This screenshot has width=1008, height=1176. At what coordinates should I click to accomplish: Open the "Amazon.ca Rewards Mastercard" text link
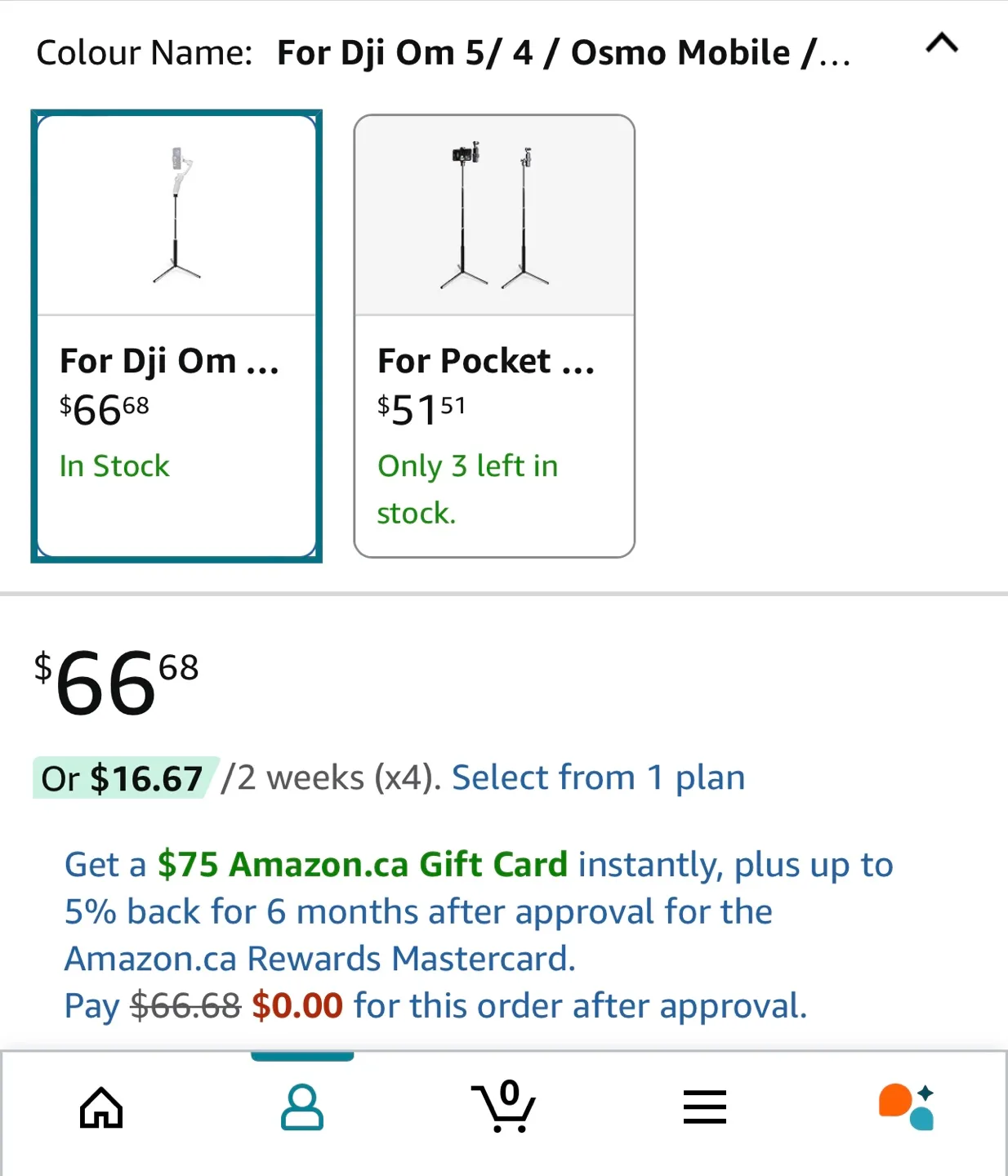tap(320, 959)
